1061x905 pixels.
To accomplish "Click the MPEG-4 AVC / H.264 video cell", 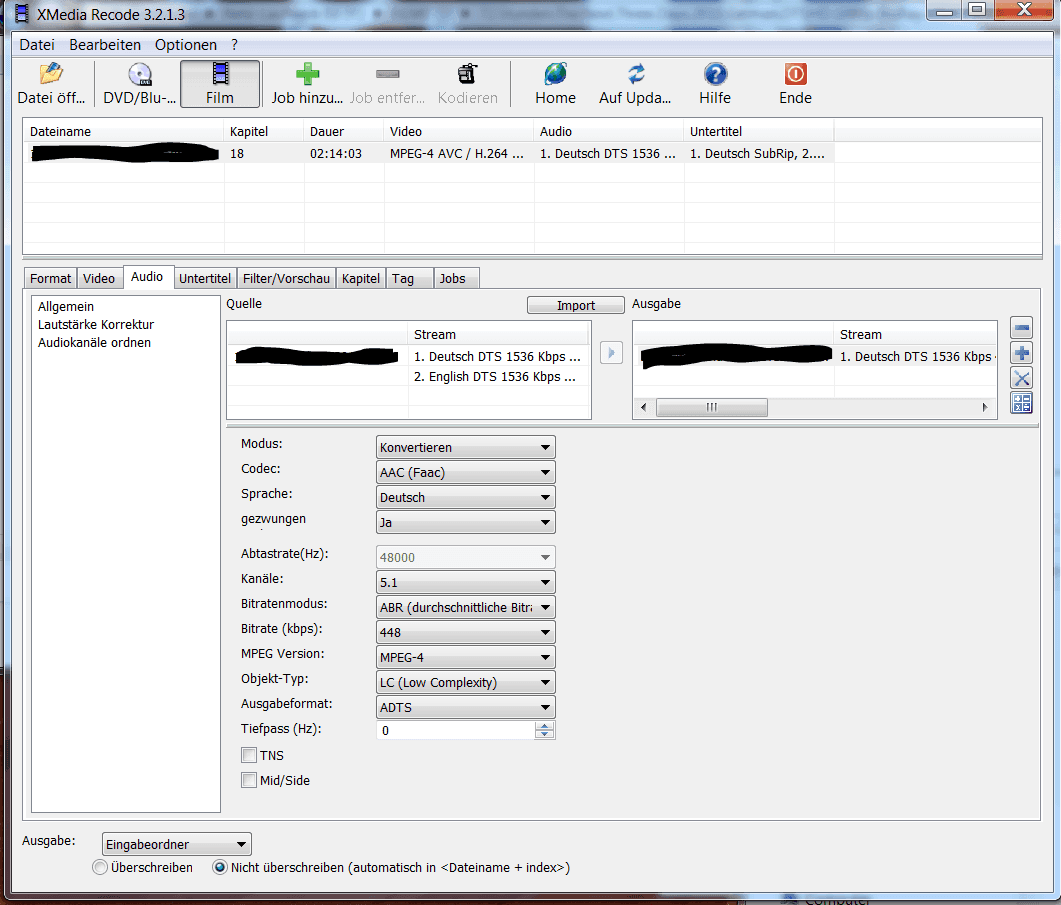I will point(457,154).
